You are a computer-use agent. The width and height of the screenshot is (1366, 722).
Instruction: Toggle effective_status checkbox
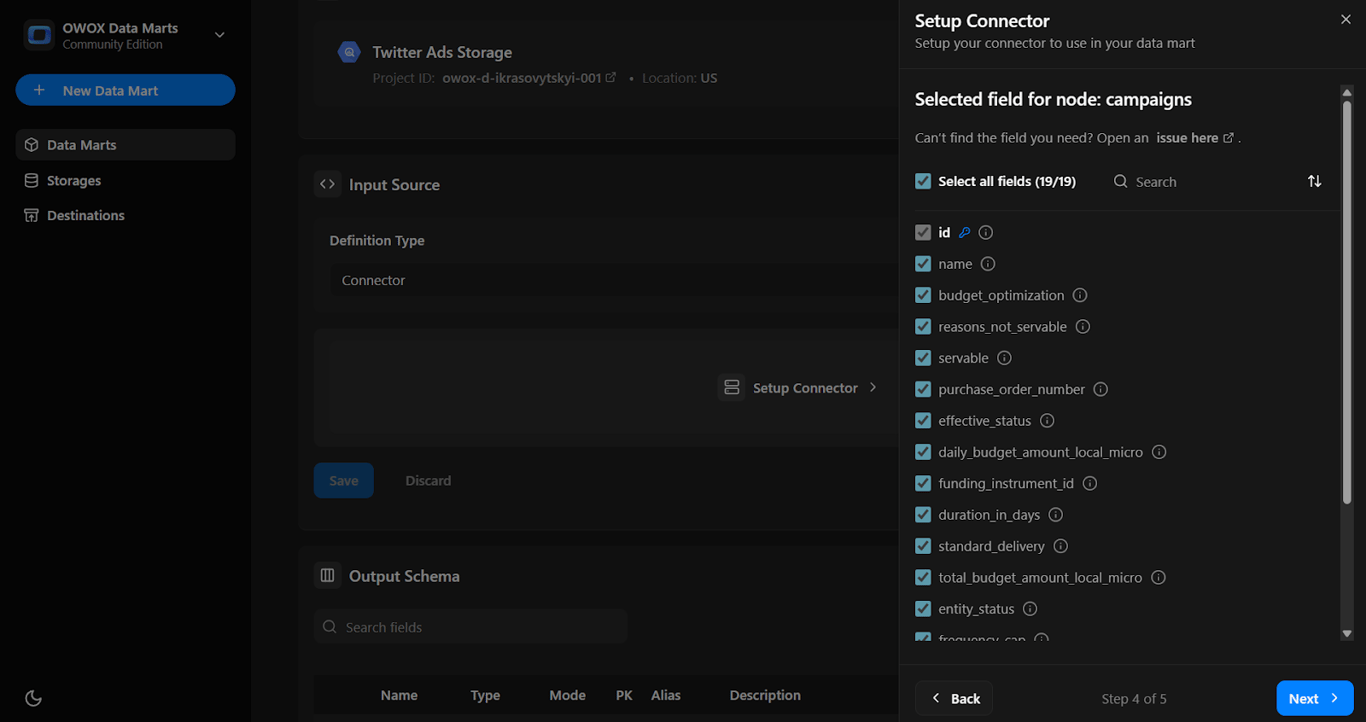click(923, 420)
